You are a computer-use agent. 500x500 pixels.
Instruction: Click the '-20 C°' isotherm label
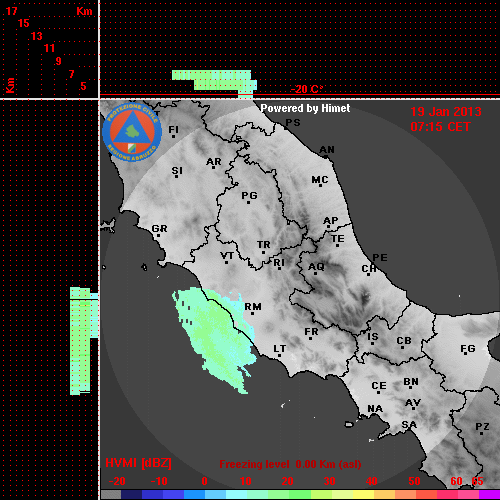tap(306, 89)
